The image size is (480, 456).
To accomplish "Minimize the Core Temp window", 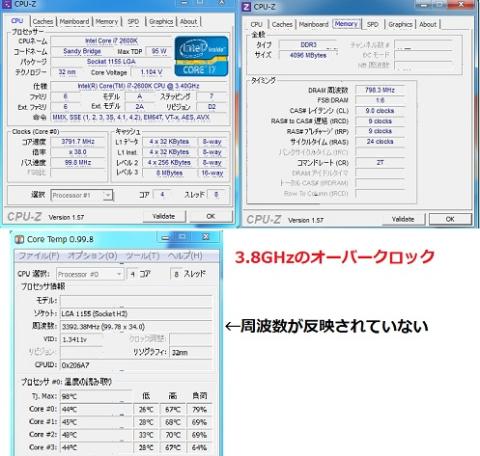I will pyautogui.click(x=165, y=237).
